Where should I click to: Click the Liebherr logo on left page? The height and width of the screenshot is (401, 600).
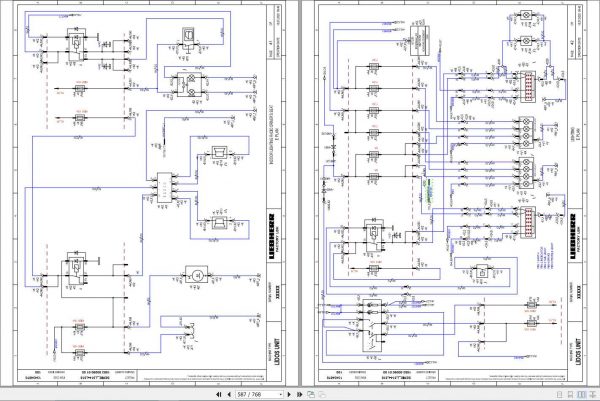tap(272, 236)
